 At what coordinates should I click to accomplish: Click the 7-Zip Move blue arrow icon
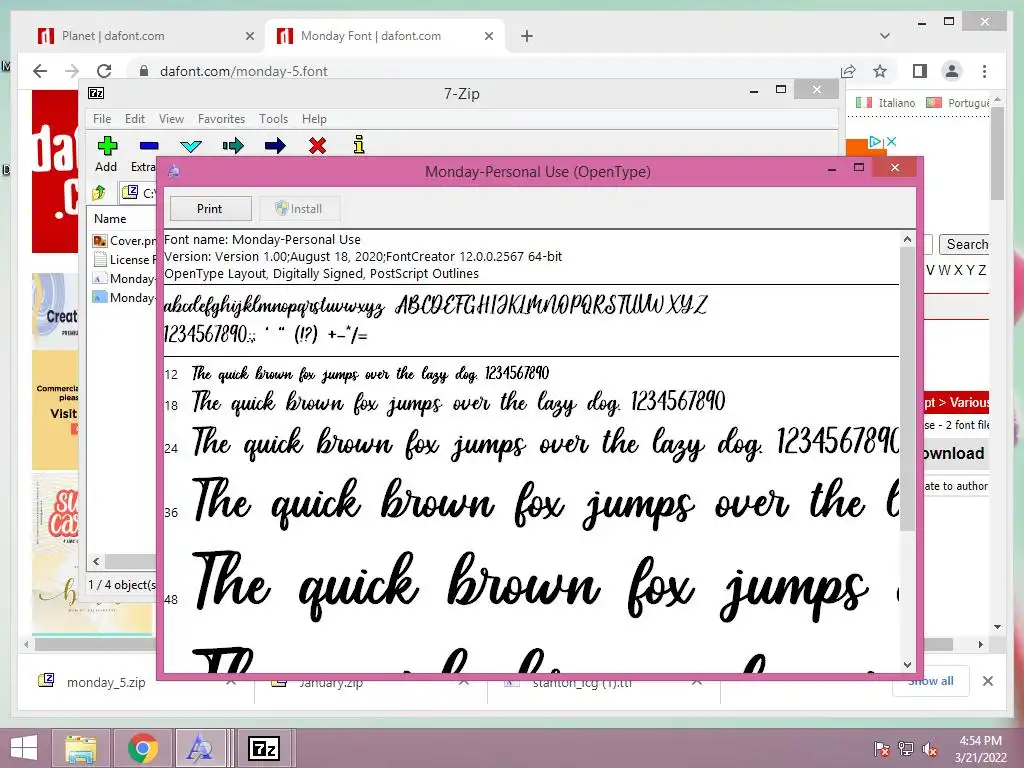275,145
